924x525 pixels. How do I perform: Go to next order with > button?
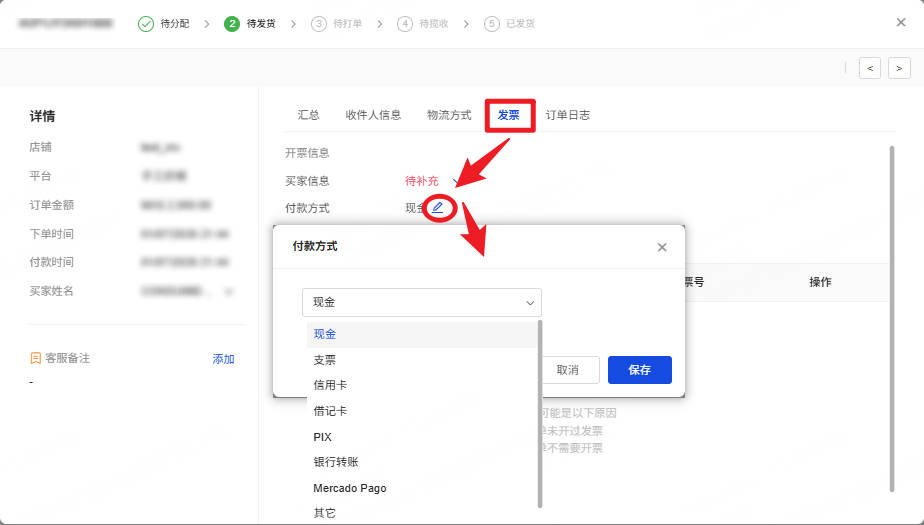899,68
